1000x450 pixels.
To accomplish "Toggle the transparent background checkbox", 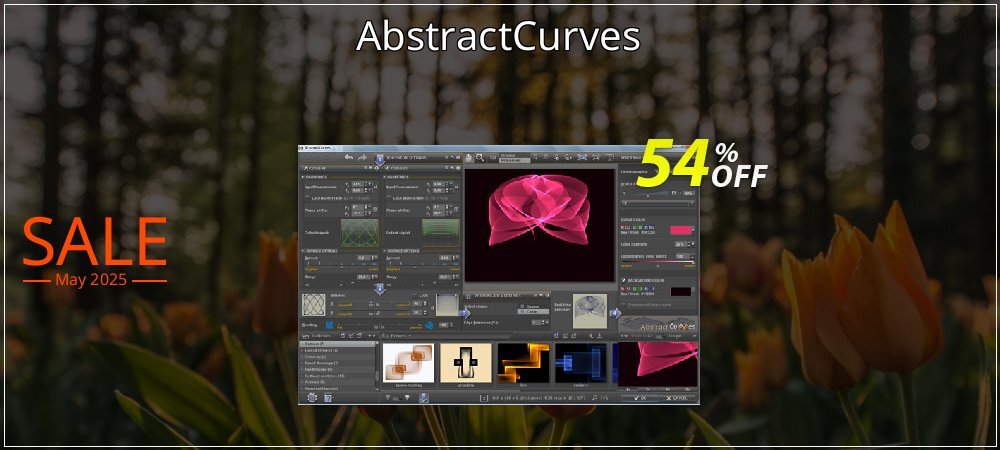I will tap(624, 305).
